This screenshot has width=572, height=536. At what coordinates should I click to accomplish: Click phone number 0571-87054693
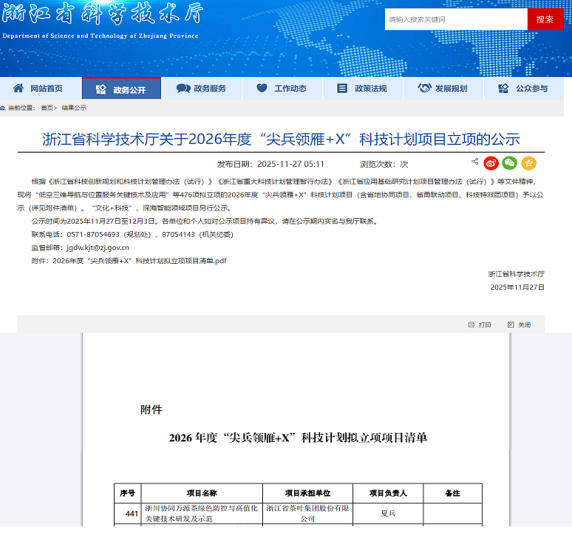93,234
